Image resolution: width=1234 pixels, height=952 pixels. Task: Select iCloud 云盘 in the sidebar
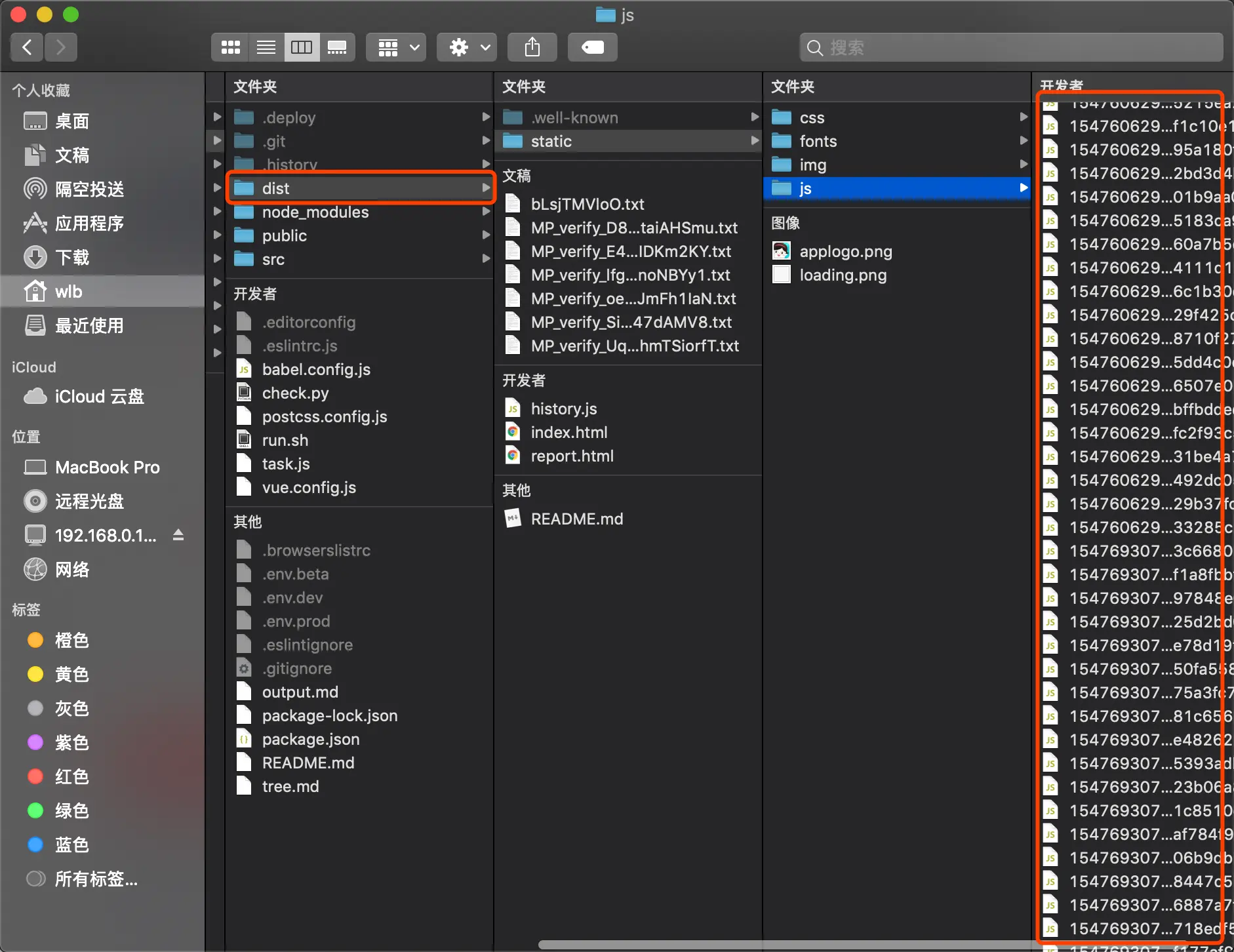tap(99, 397)
